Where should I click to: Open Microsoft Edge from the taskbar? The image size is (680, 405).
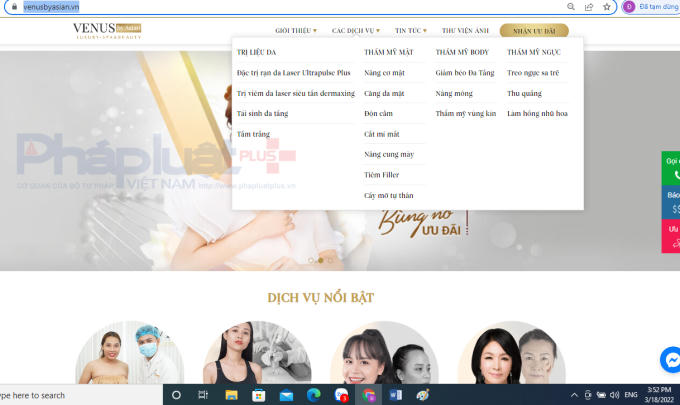[x=314, y=395]
